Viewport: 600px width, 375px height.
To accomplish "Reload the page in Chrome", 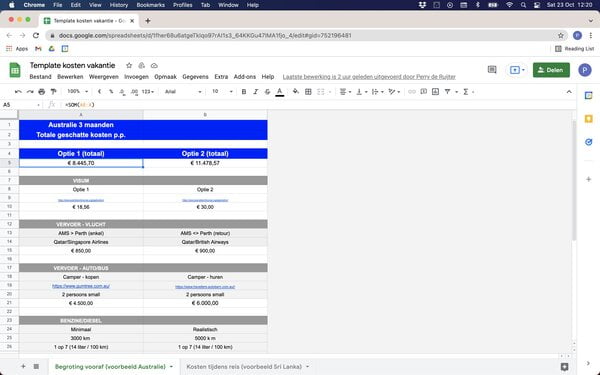I will (36, 36).
